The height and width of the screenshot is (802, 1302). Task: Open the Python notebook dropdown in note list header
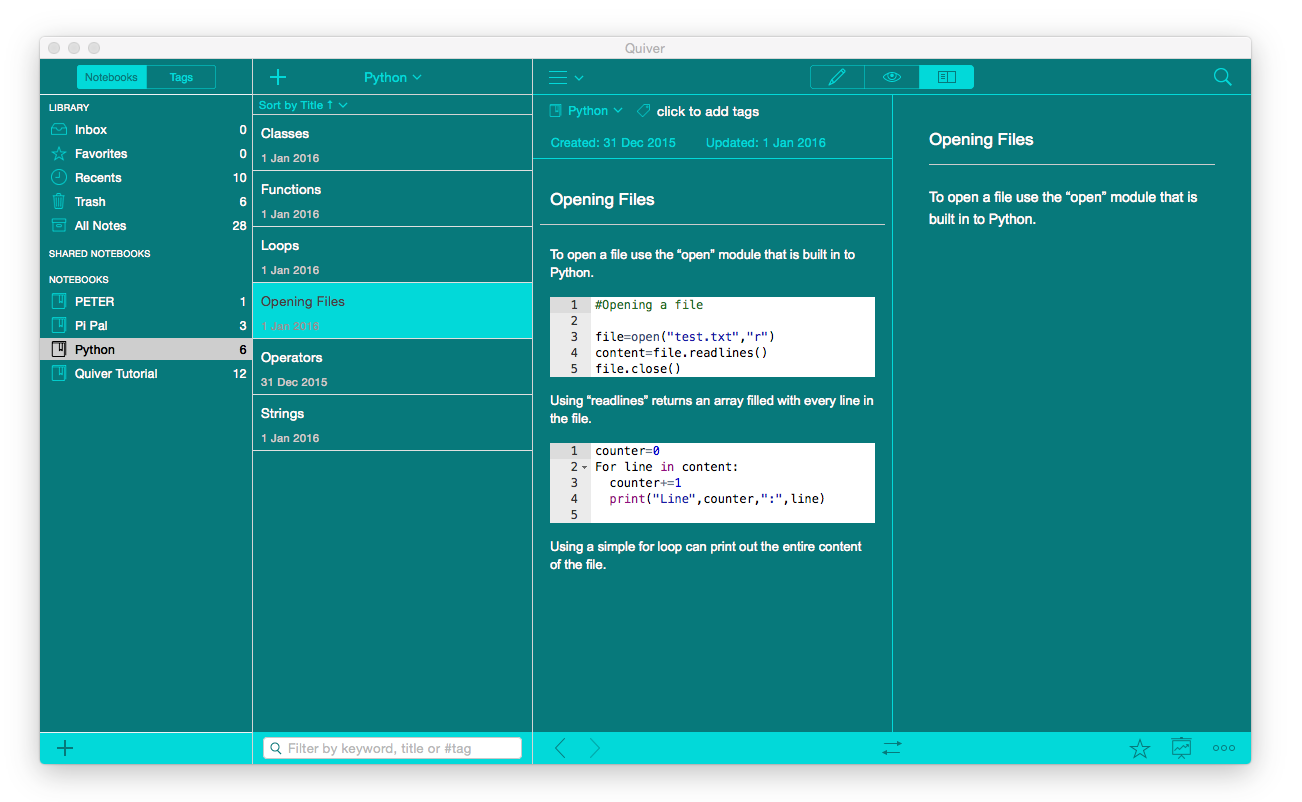[x=393, y=77]
